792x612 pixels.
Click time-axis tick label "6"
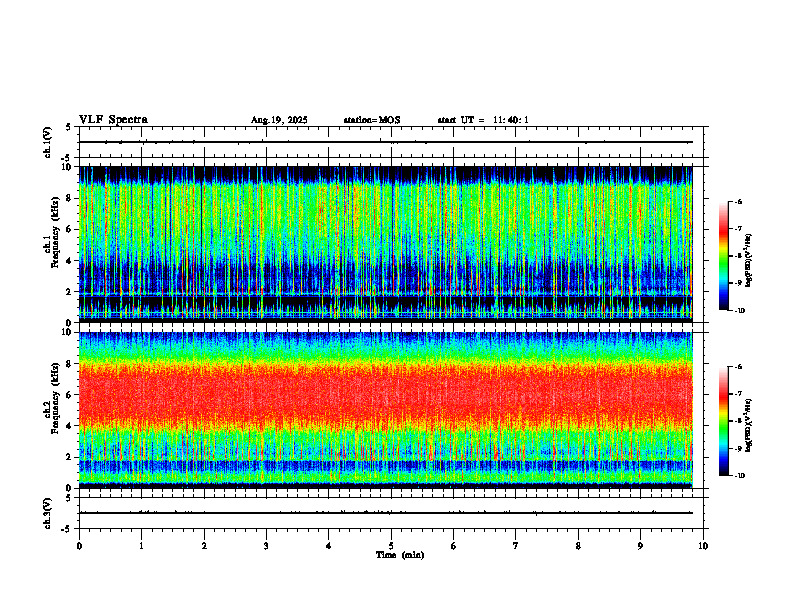pyautogui.click(x=454, y=546)
